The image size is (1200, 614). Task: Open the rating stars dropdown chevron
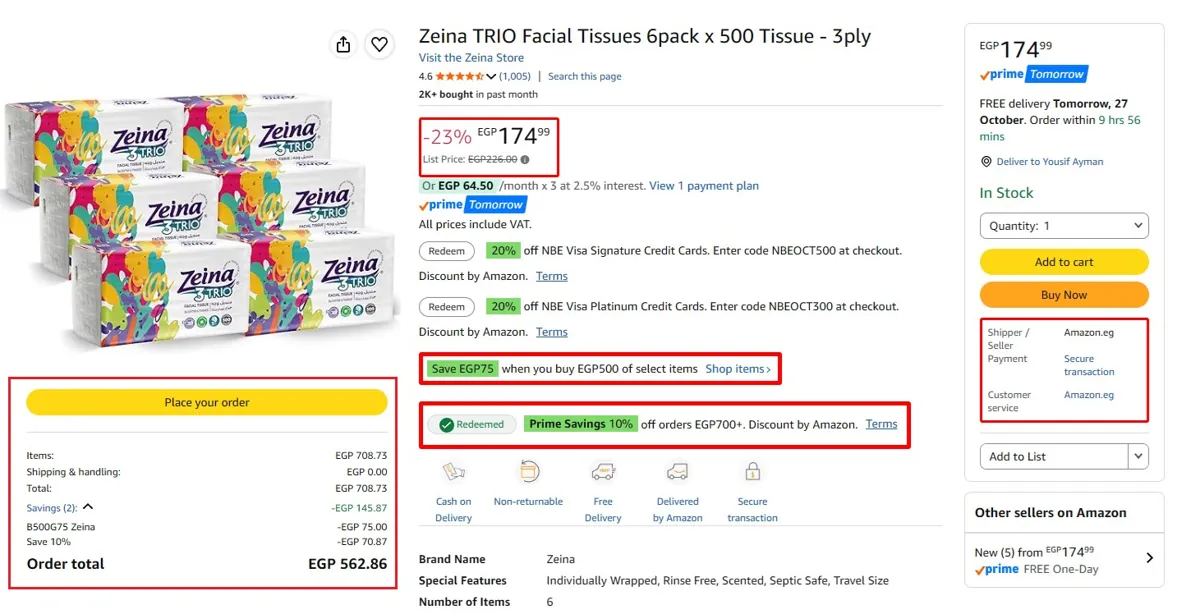pos(491,77)
